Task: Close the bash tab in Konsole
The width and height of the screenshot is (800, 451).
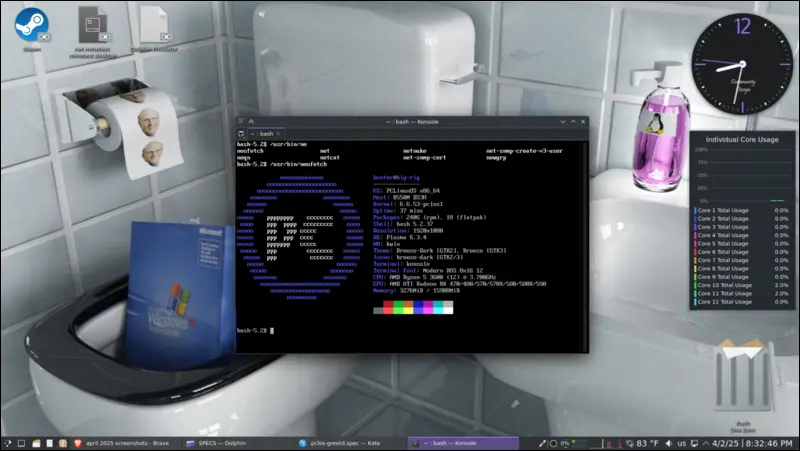Action: click(278, 134)
